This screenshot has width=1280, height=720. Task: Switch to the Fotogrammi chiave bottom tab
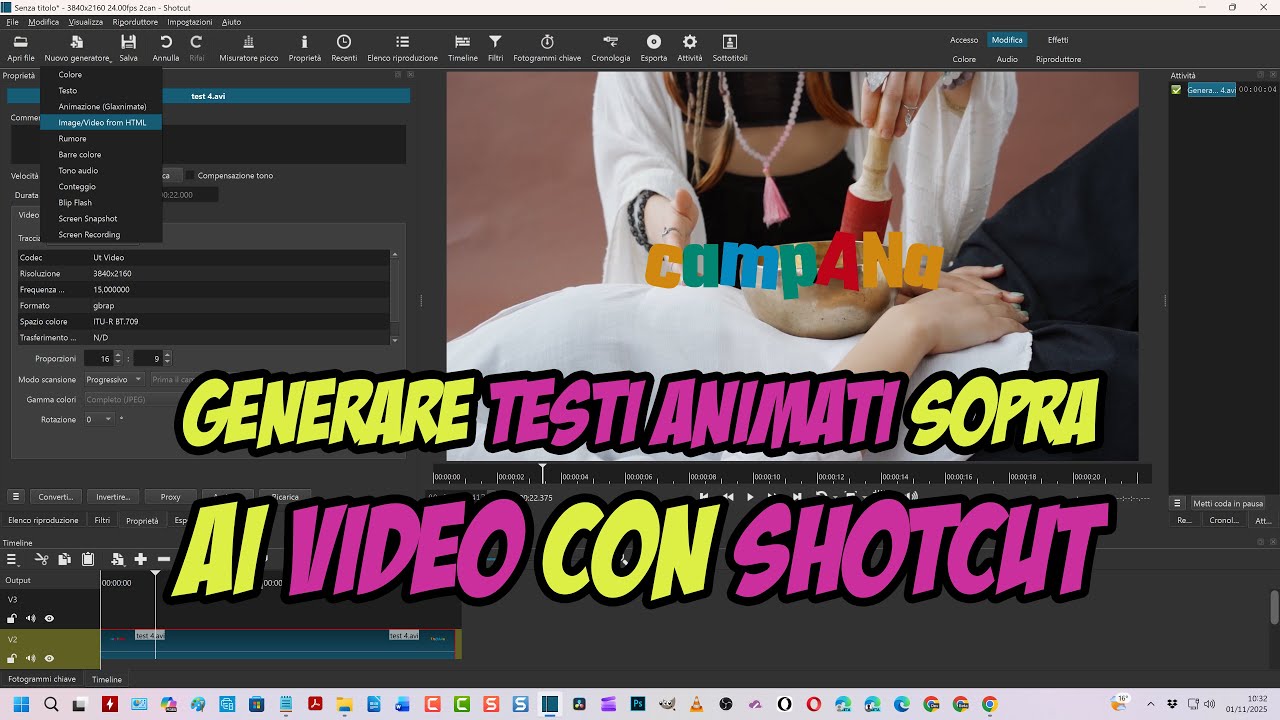pos(42,679)
